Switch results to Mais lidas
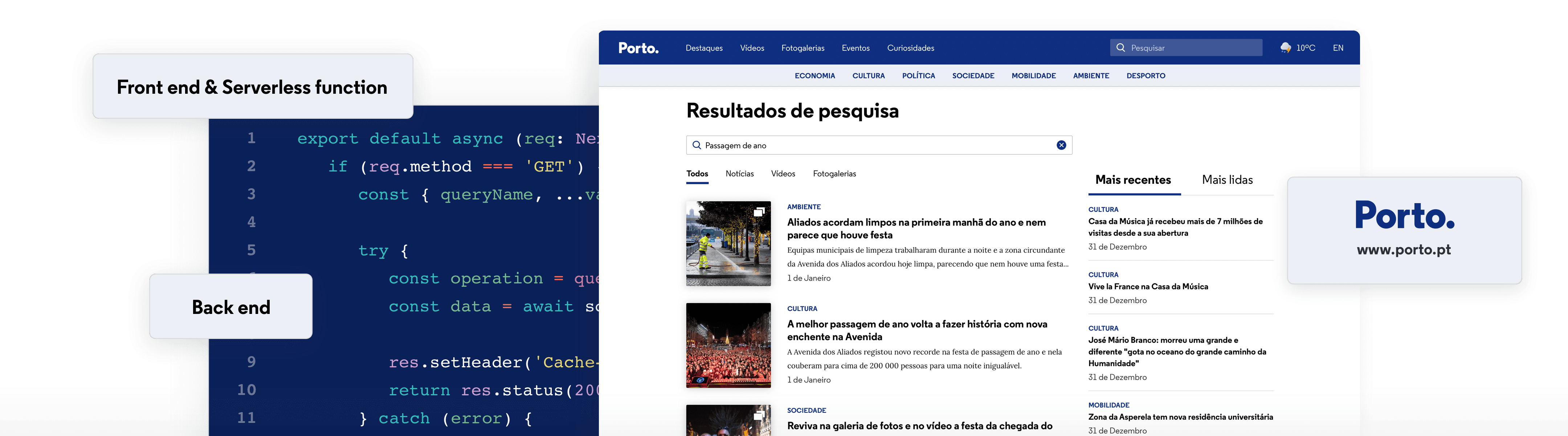1568x436 pixels. pos(1227,179)
